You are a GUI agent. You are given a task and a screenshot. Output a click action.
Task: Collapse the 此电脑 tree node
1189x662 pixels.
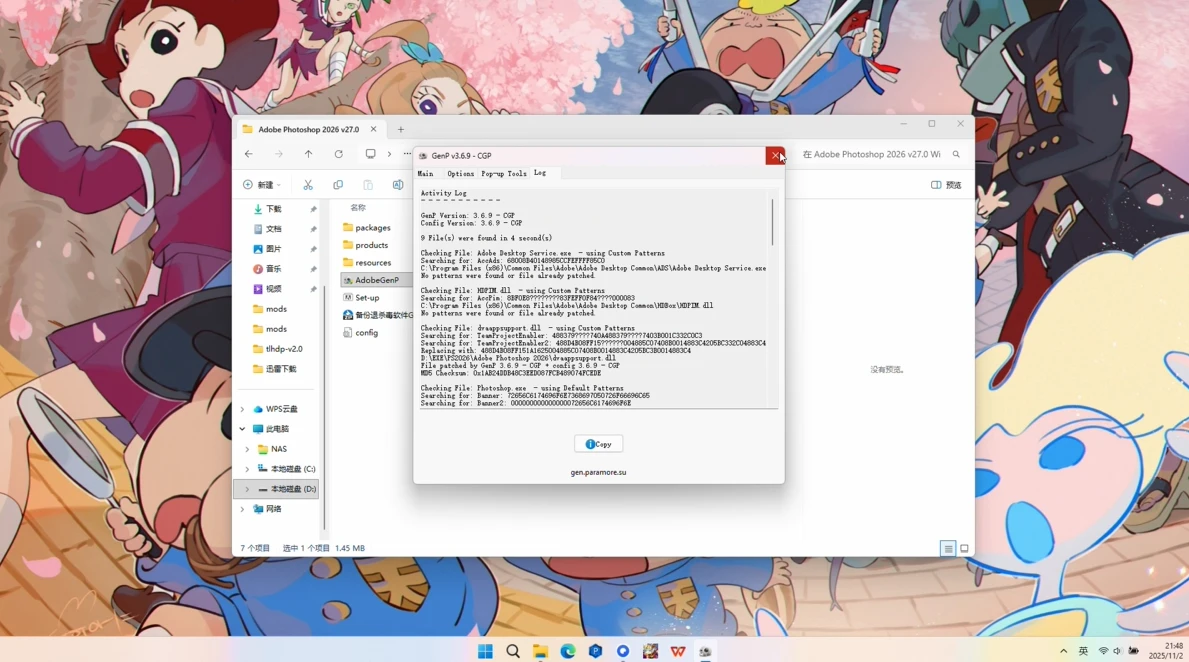241,428
